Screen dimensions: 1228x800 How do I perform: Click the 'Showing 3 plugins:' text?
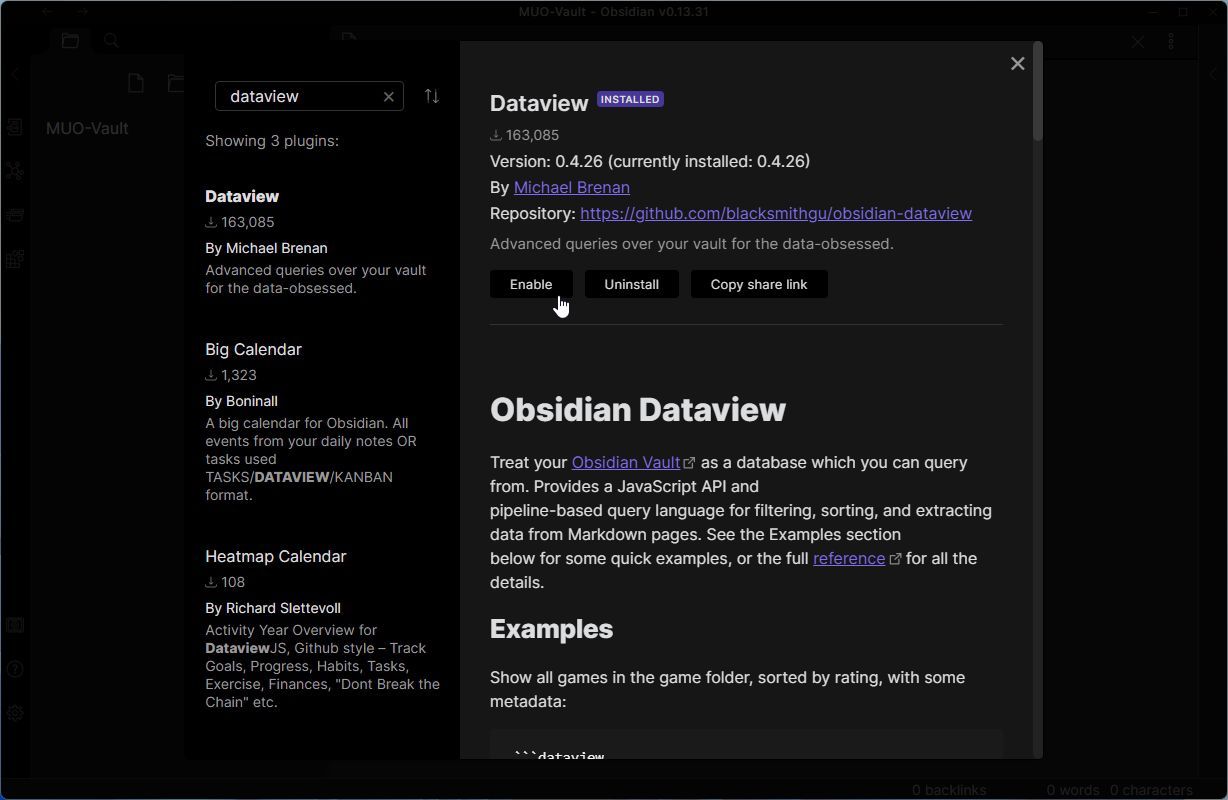[272, 141]
